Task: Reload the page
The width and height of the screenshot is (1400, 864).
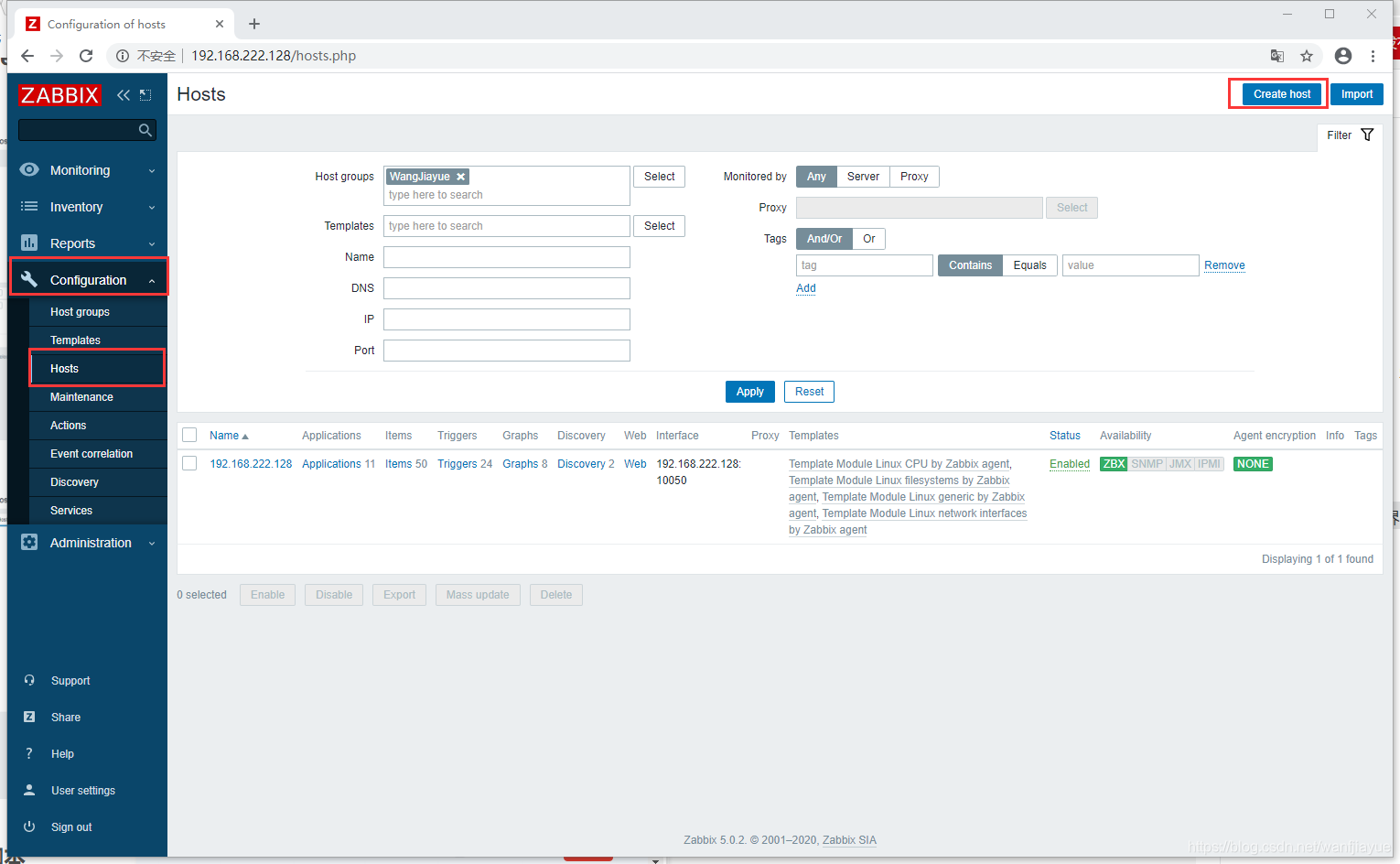Action: pos(86,56)
